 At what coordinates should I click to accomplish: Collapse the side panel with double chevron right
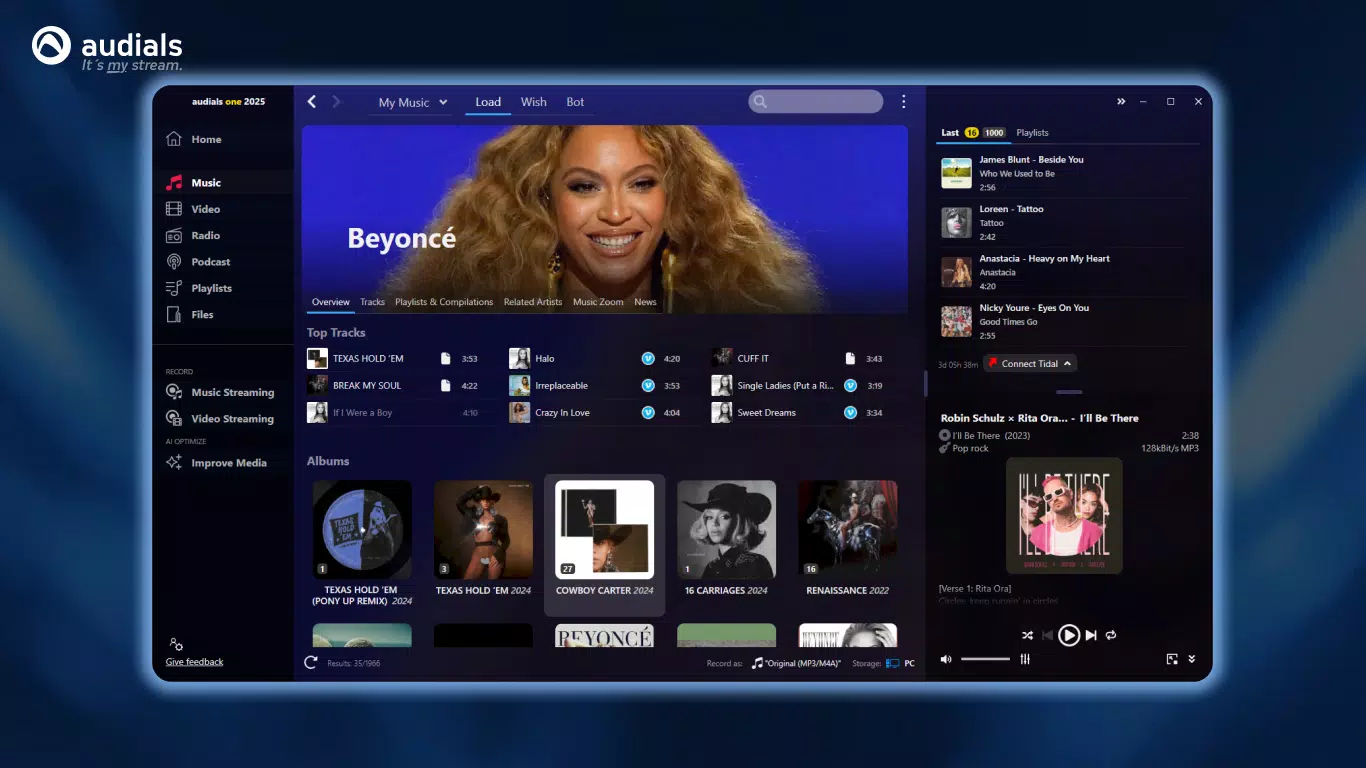pos(1121,101)
